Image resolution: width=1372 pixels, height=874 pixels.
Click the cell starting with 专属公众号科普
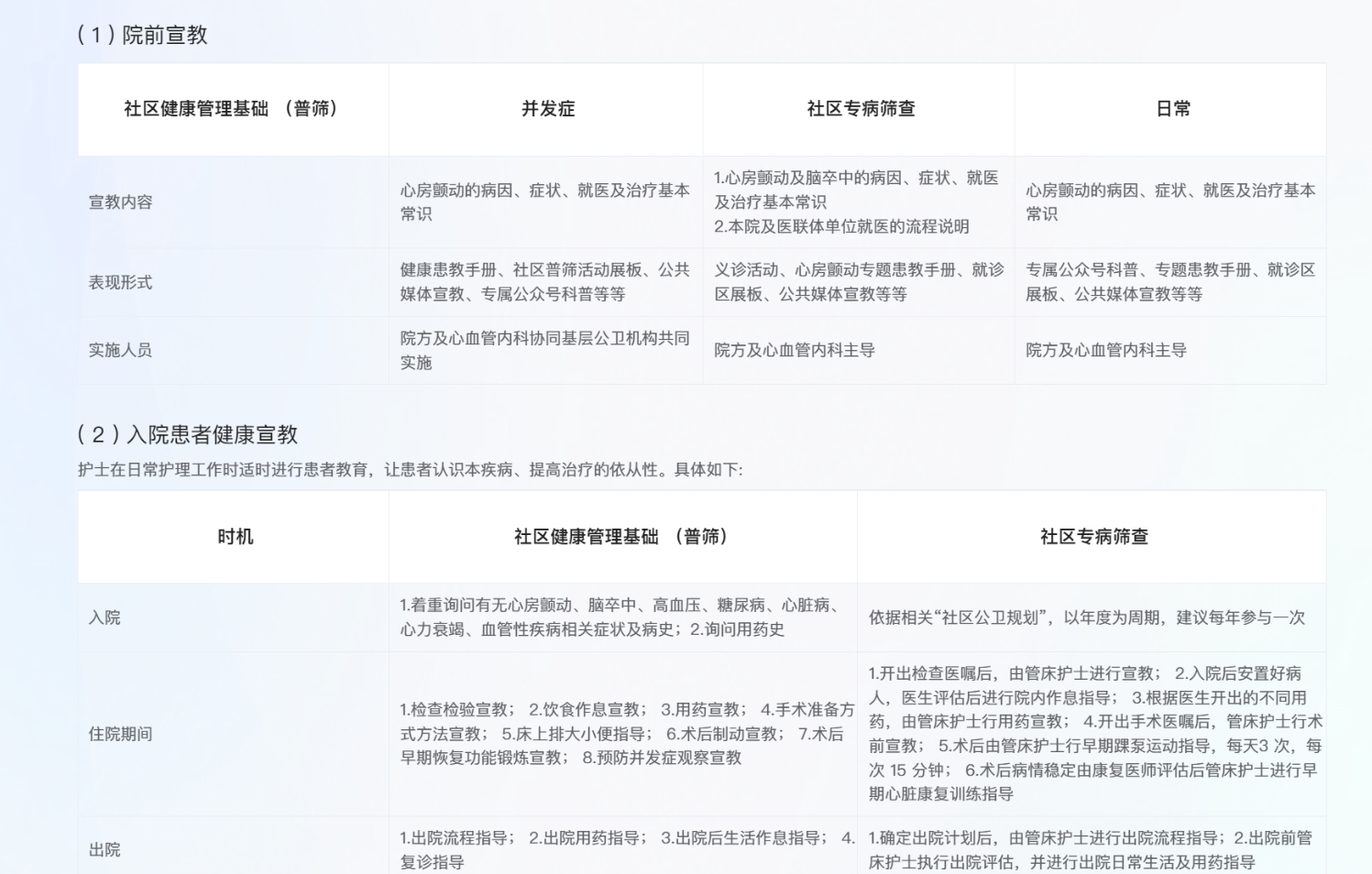[1169, 282]
